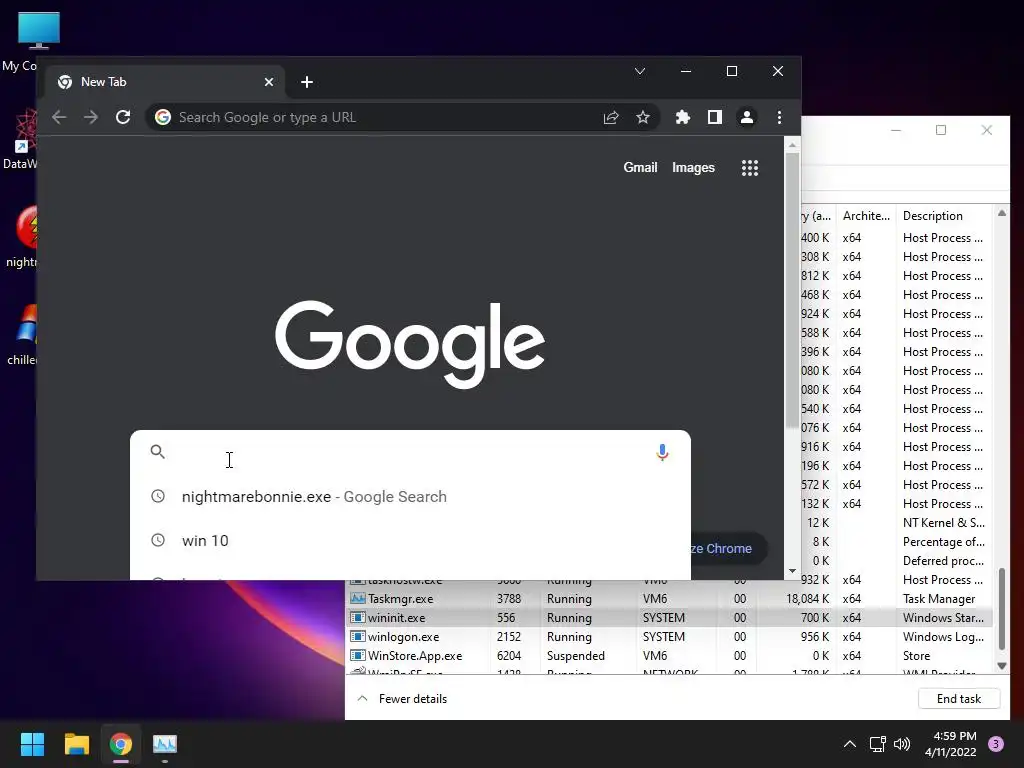This screenshot has width=1024, height=768.
Task: Click the Customize Chrome button
Action: (x=728, y=549)
